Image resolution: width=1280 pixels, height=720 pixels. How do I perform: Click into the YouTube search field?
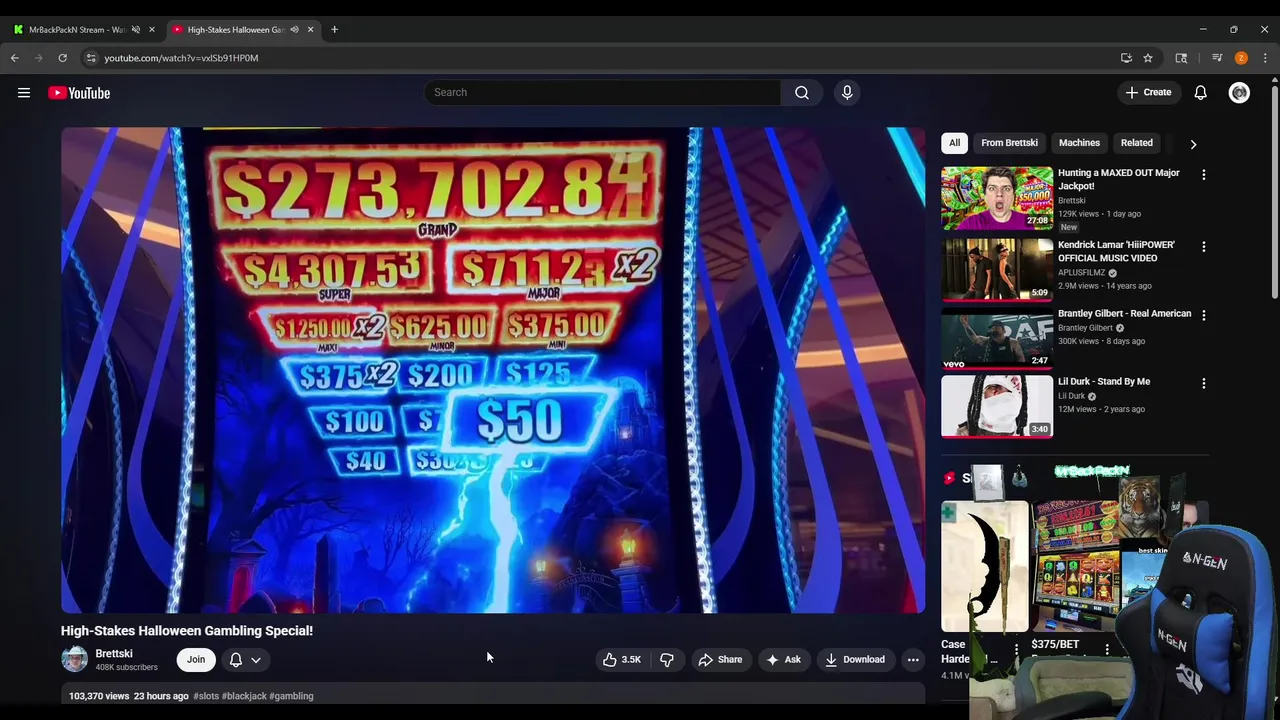click(x=602, y=92)
